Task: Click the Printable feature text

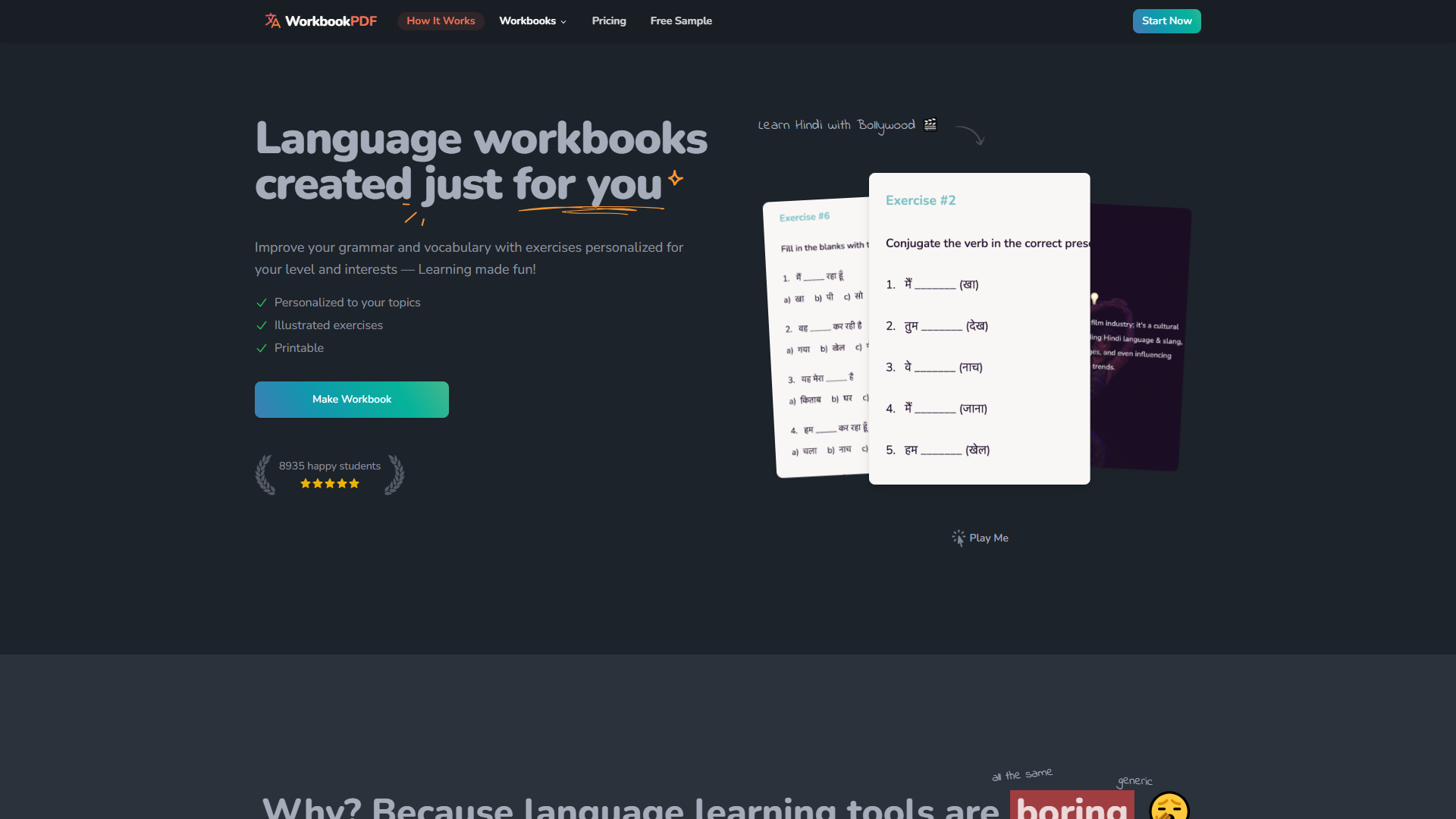Action: pyautogui.click(x=299, y=348)
